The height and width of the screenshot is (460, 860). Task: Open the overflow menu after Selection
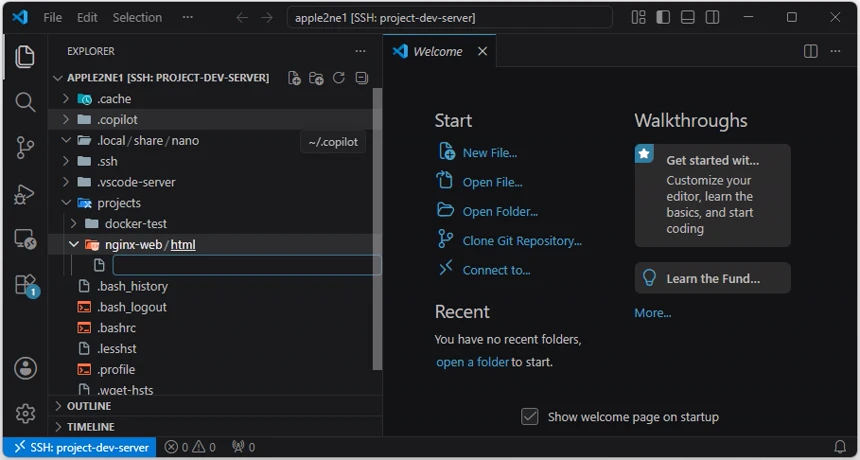tap(188, 18)
